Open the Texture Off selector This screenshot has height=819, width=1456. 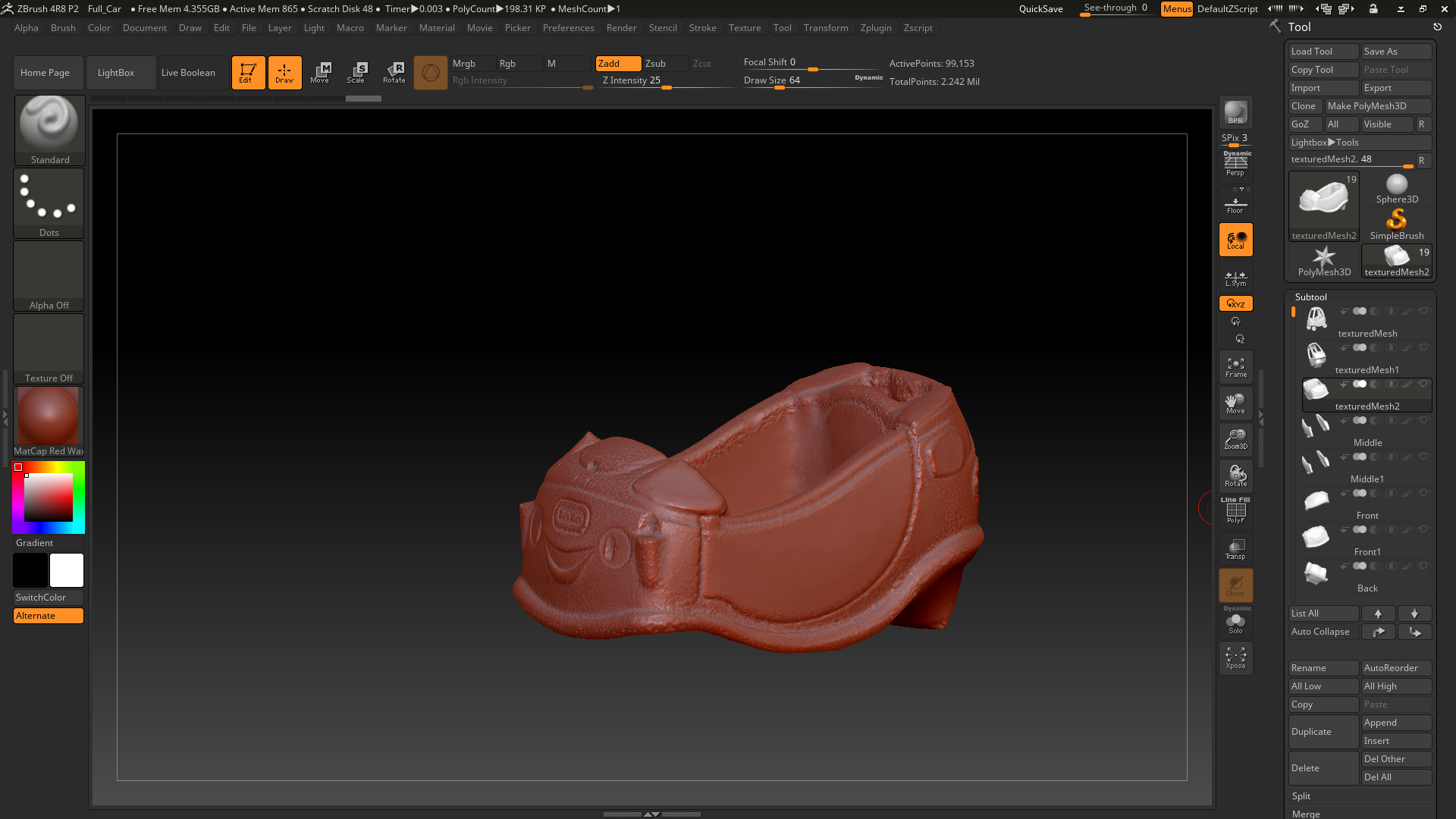point(49,348)
